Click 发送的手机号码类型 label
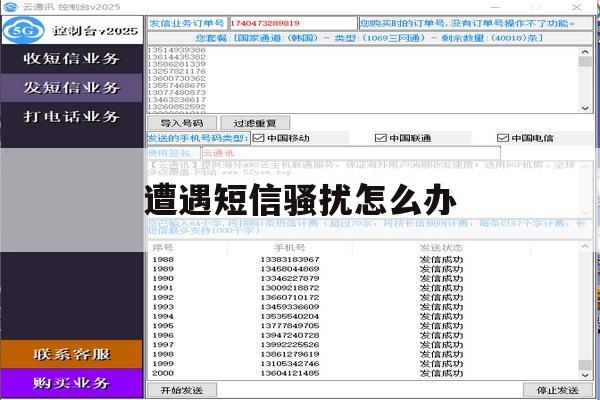Image resolution: width=600 pixels, height=400 pixels. tap(198, 138)
